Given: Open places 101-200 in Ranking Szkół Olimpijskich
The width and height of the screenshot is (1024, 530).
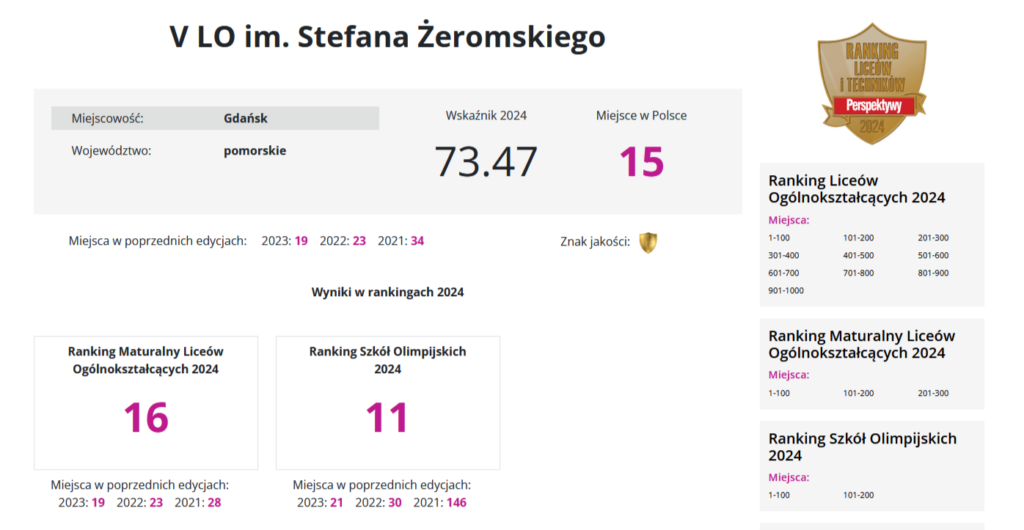Looking at the screenshot, I should click(x=859, y=495).
